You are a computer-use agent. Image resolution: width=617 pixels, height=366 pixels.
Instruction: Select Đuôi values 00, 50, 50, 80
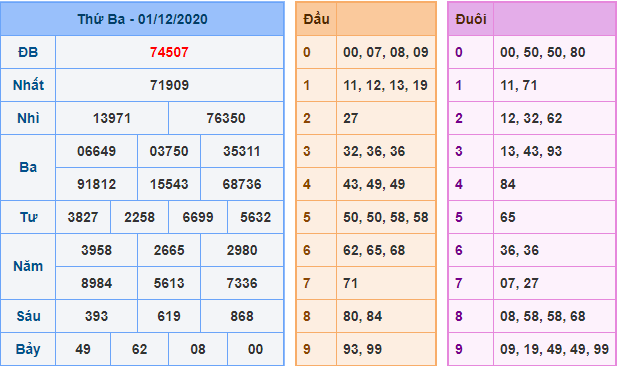(x=543, y=52)
